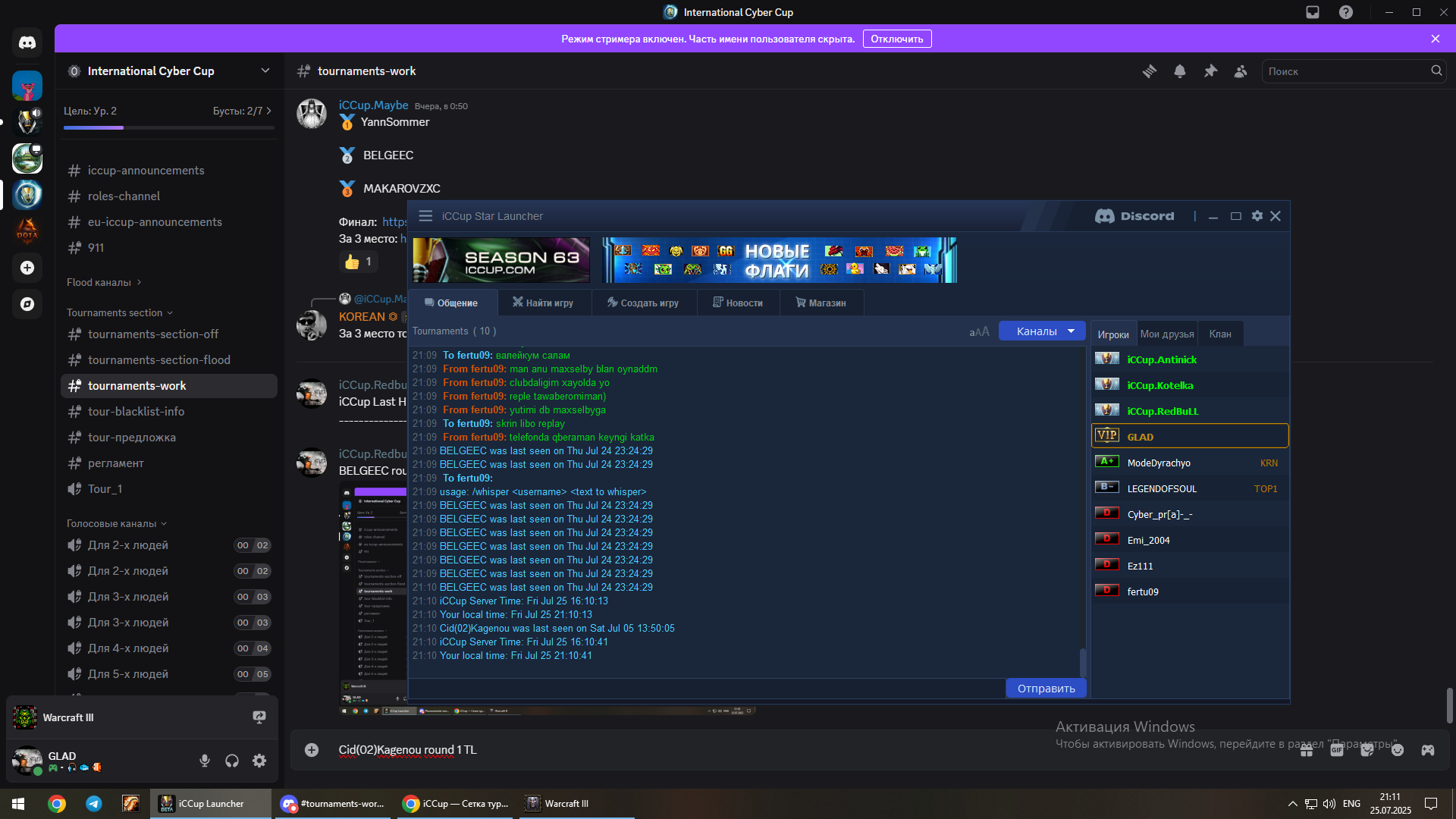Viewport: 1456px width, 819px height.
Task: Show pinned messages pin icon
Action: (x=1210, y=71)
